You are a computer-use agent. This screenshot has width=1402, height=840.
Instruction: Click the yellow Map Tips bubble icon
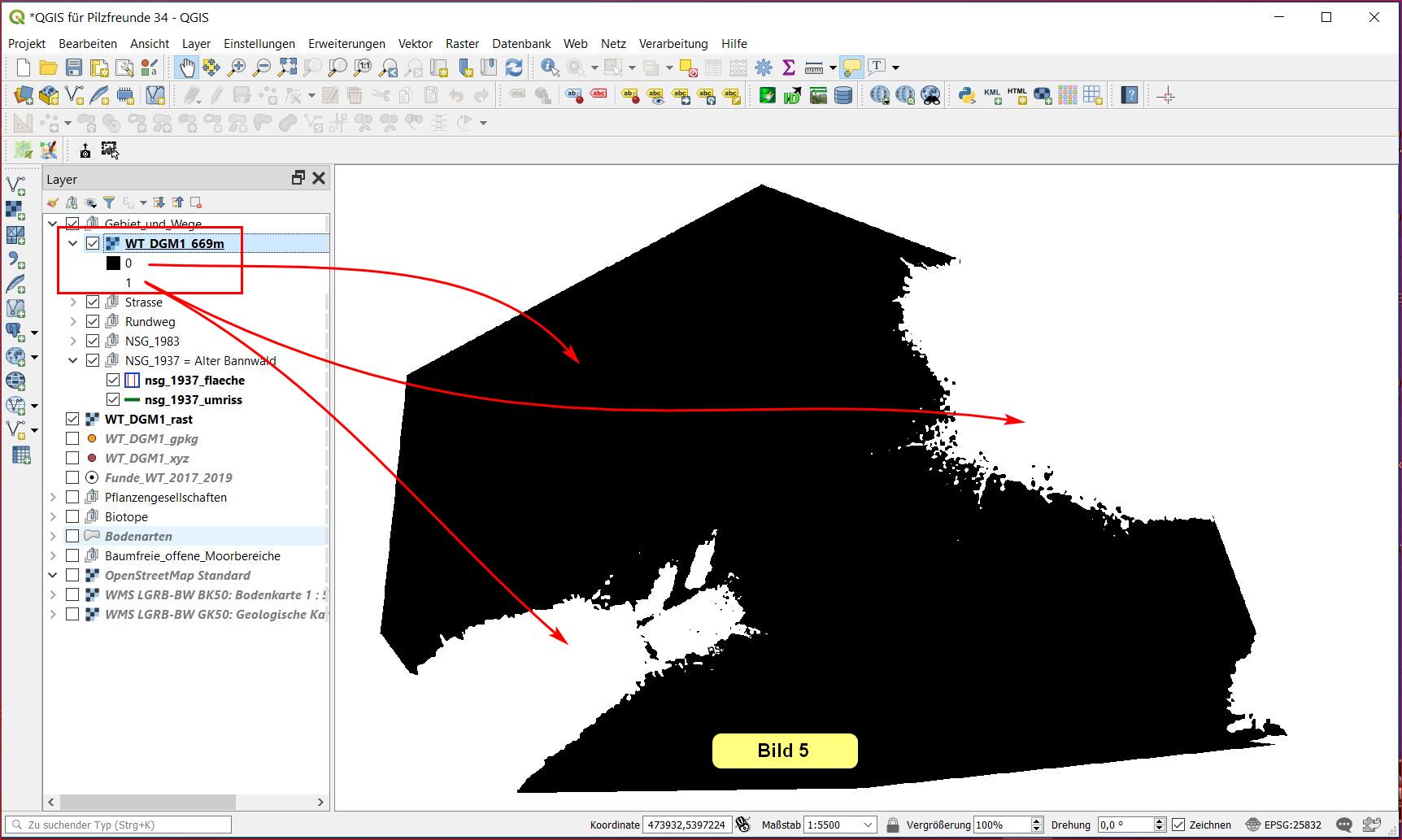point(851,67)
